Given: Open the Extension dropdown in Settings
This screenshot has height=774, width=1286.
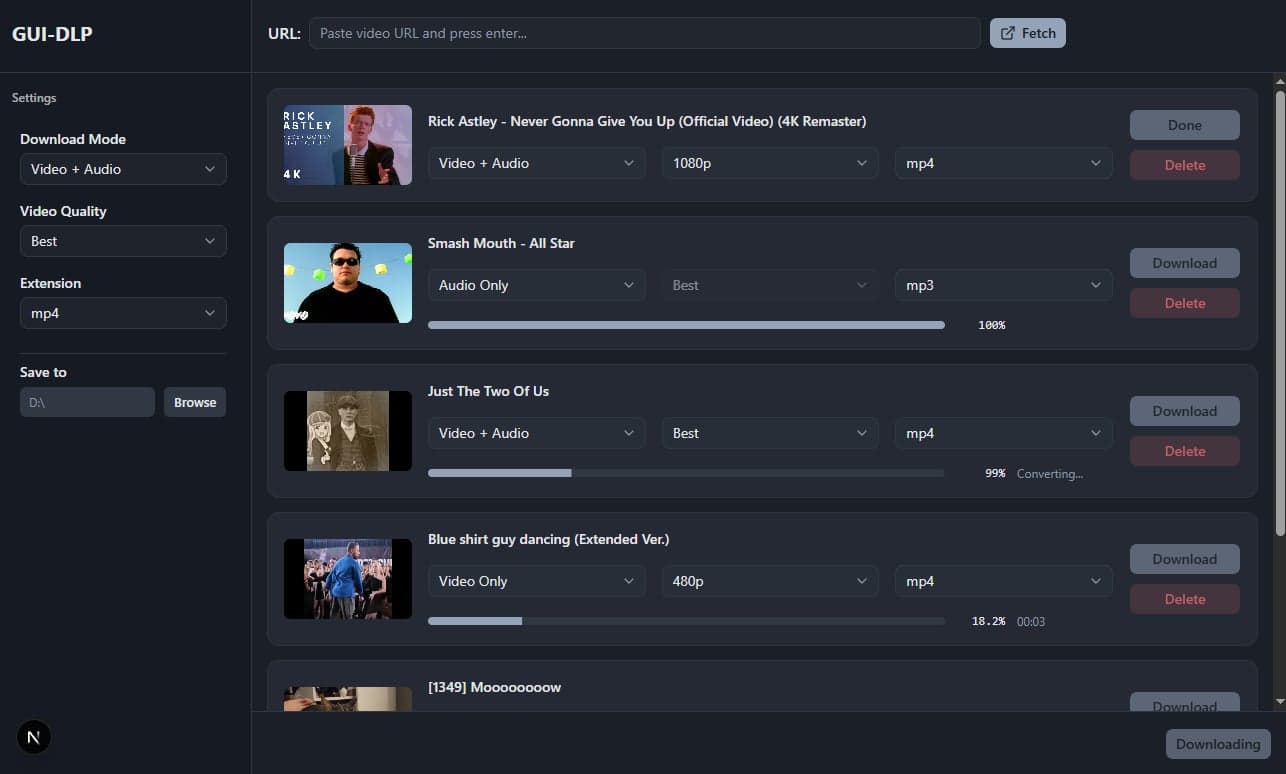Looking at the screenshot, I should click(123, 313).
